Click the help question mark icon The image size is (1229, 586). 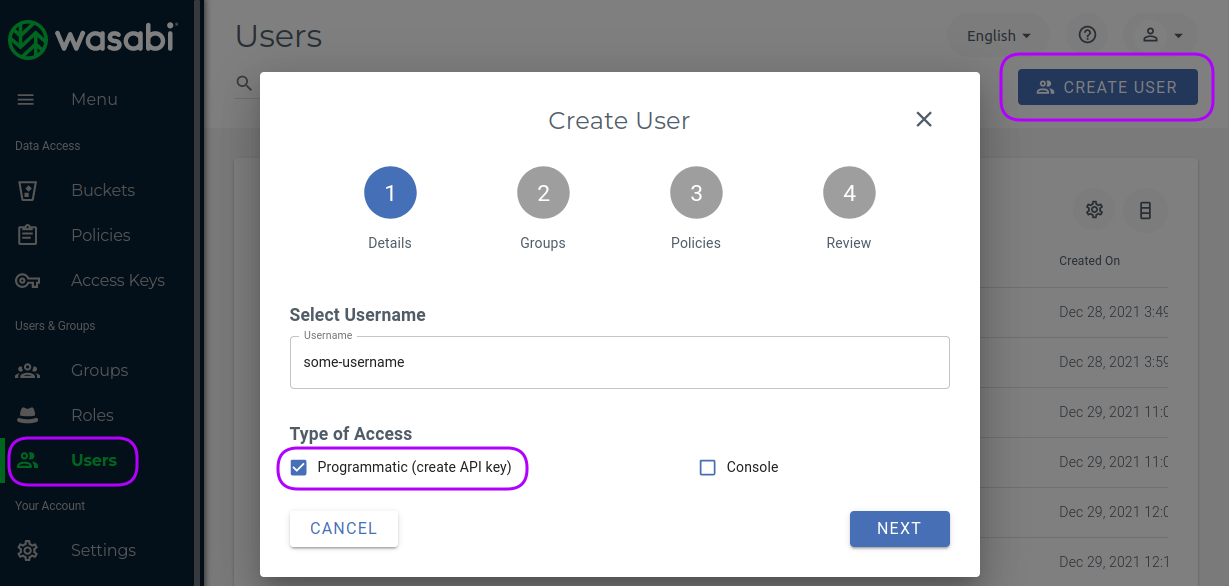tap(1086, 34)
